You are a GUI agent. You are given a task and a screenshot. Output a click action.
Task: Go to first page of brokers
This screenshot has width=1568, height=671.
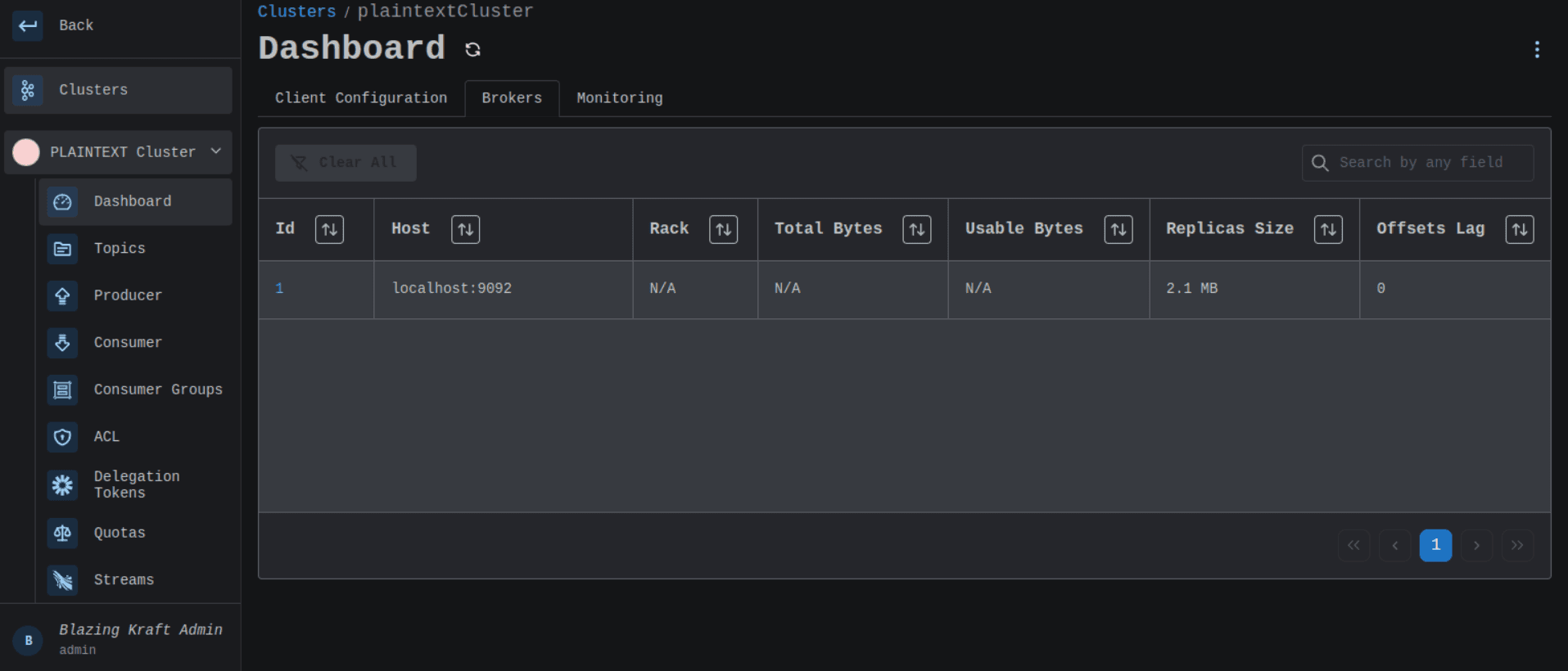click(1353, 545)
